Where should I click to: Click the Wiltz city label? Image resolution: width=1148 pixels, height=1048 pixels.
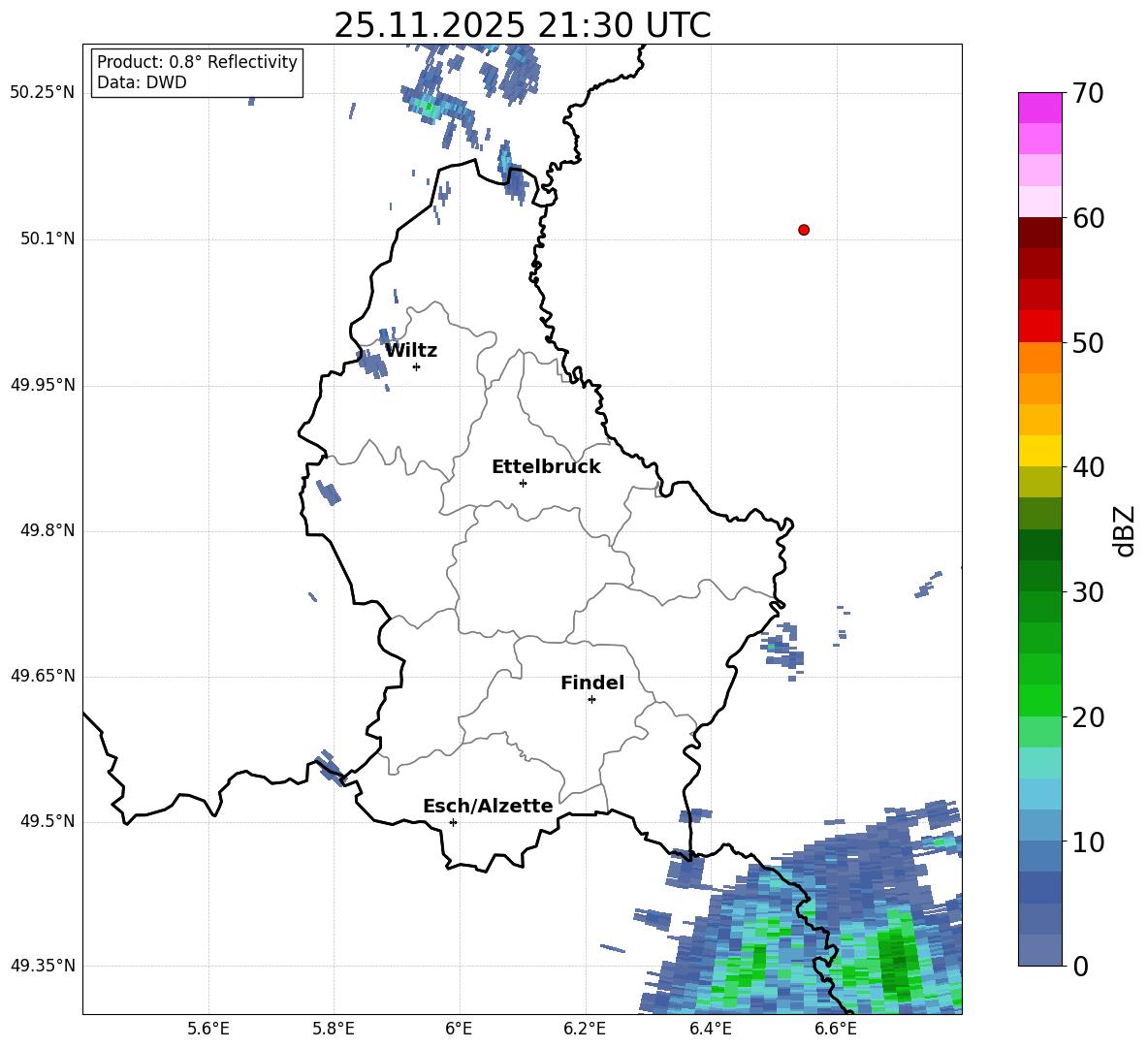point(411,351)
